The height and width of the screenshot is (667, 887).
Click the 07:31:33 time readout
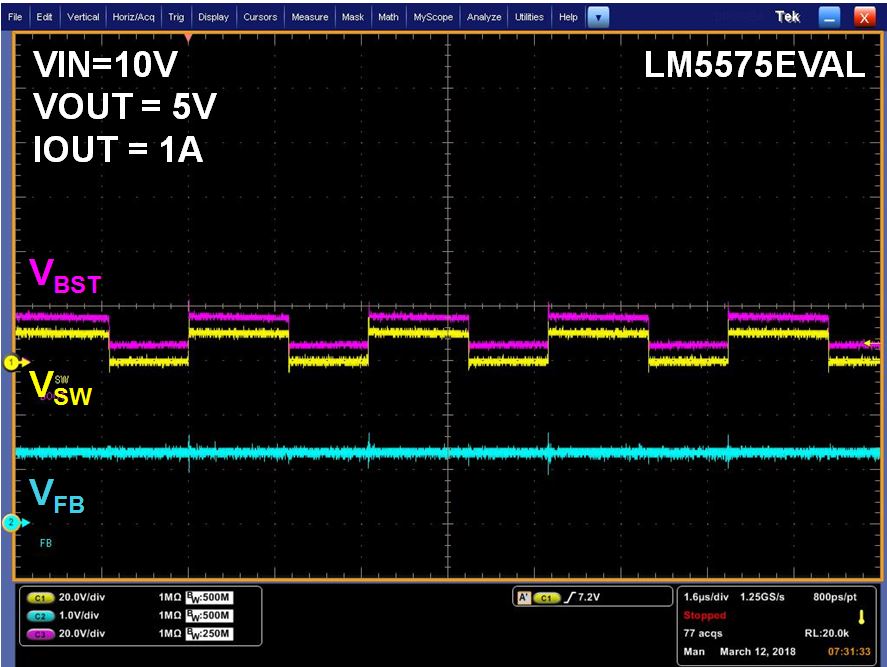pyautogui.click(x=849, y=652)
